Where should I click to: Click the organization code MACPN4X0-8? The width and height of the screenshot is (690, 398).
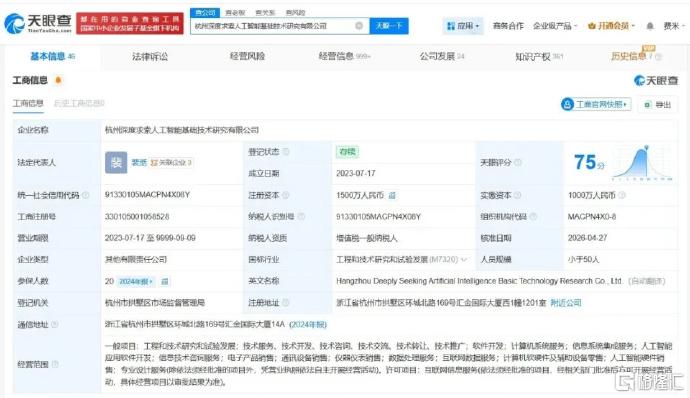coord(592,217)
